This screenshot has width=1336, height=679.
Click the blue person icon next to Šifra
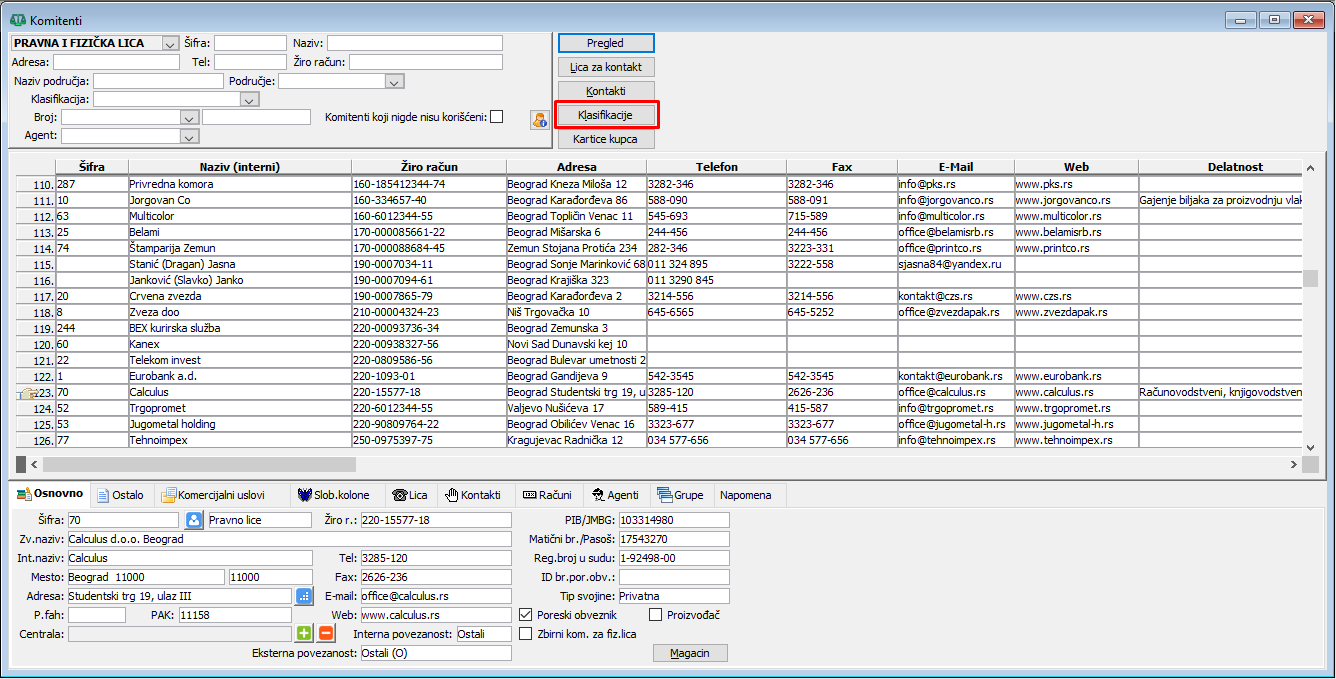(x=195, y=520)
